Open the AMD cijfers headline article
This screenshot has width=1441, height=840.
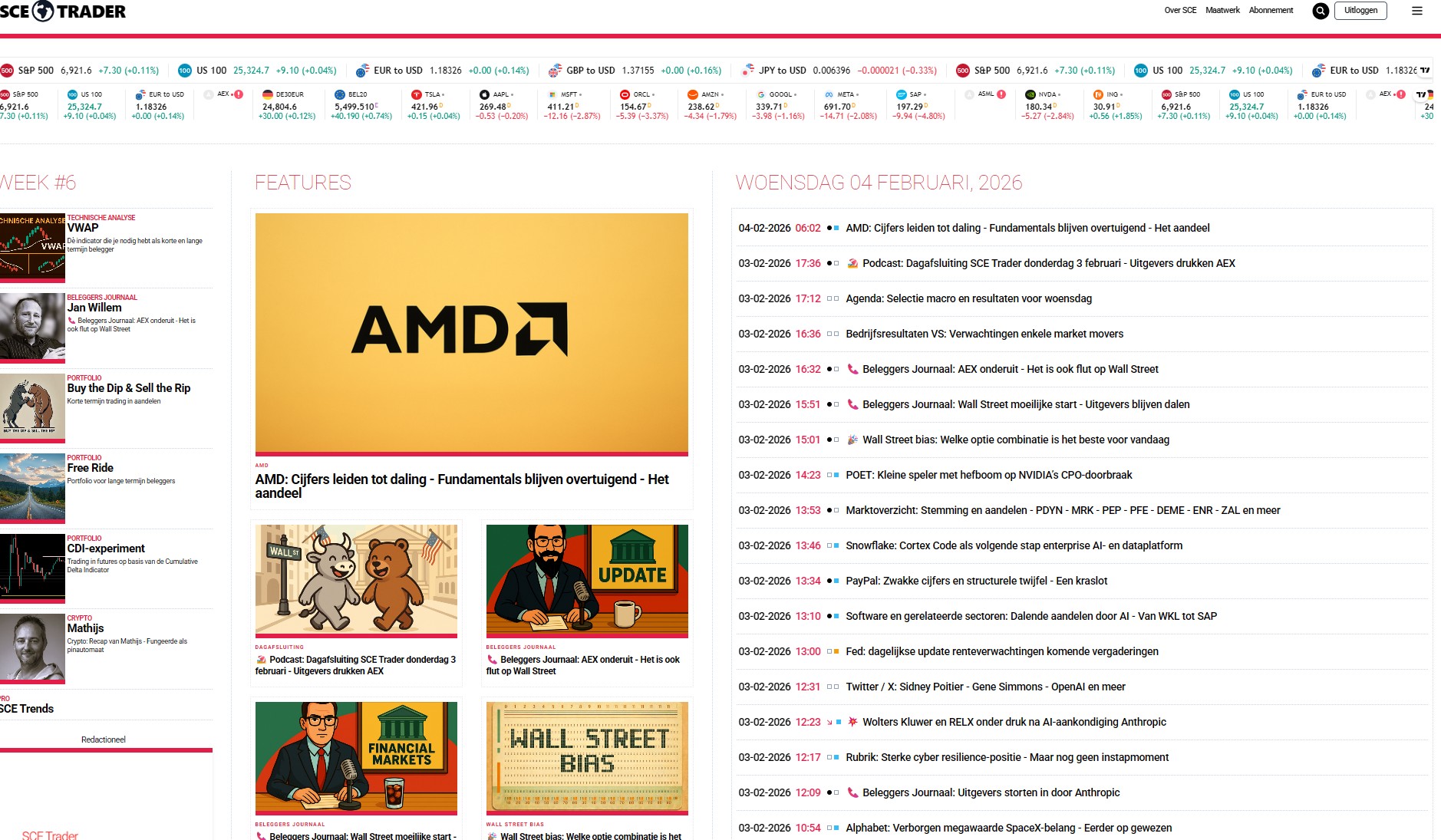click(462, 479)
